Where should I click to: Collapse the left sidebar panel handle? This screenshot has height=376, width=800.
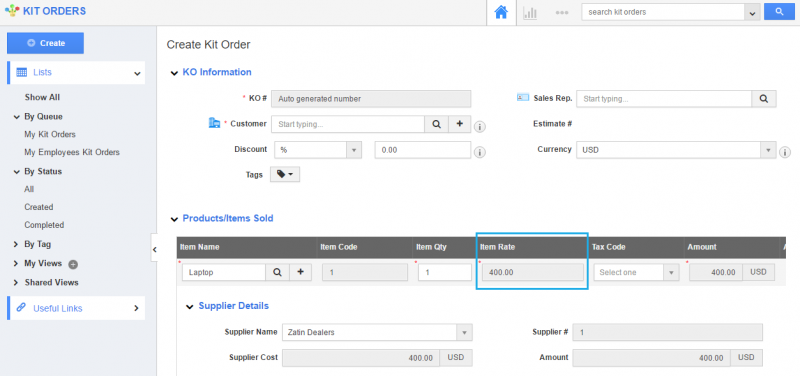(x=154, y=249)
